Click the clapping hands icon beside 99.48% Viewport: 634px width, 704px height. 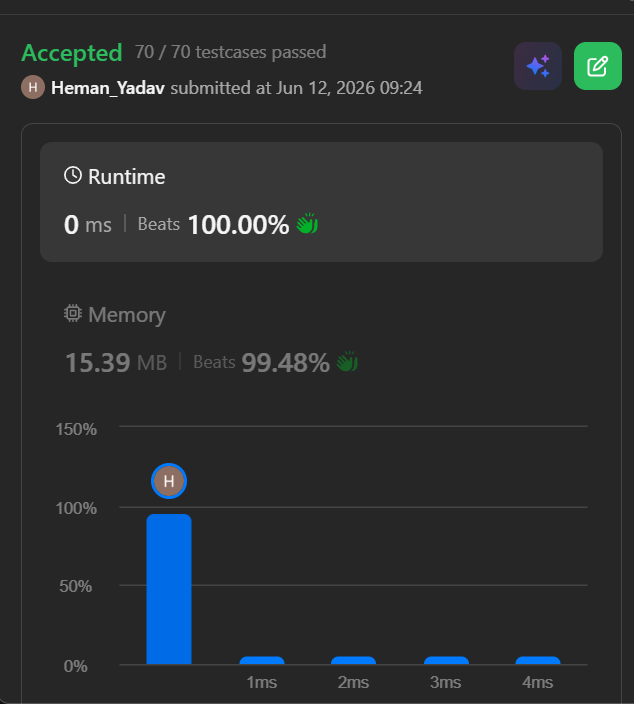[x=347, y=361]
